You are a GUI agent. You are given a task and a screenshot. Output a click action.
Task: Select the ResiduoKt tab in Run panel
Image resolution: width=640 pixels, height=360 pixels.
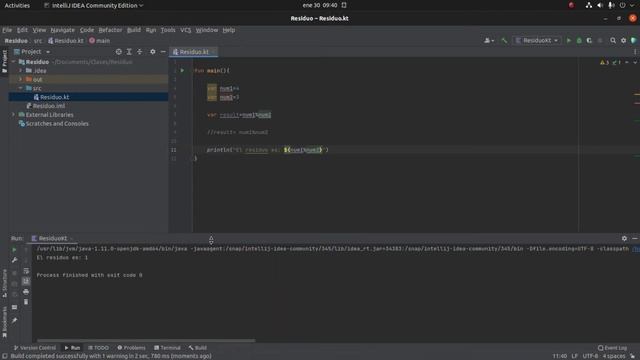pyautogui.click(x=52, y=238)
